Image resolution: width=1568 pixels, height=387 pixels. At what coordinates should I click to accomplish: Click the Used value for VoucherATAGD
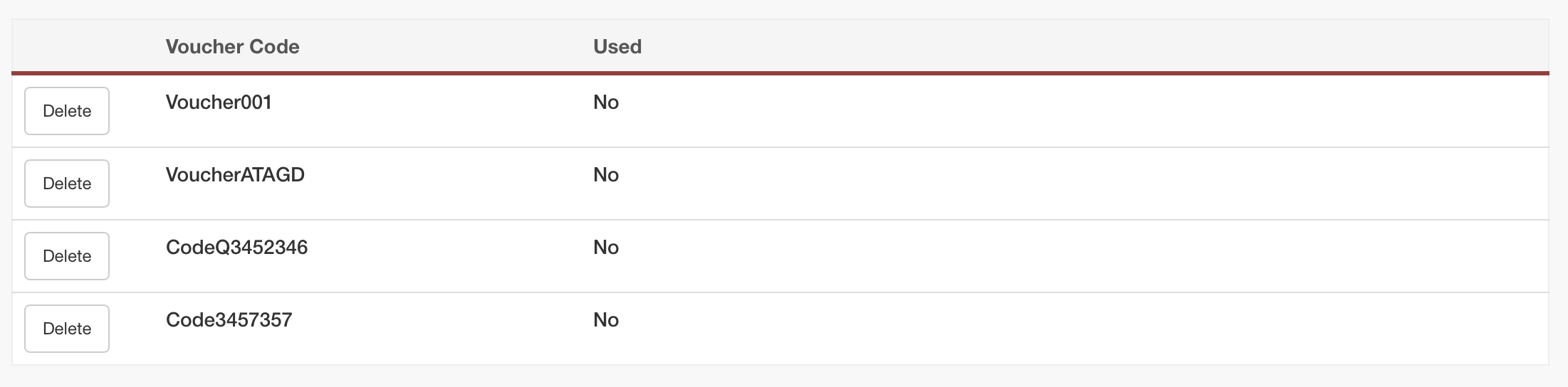point(606,175)
